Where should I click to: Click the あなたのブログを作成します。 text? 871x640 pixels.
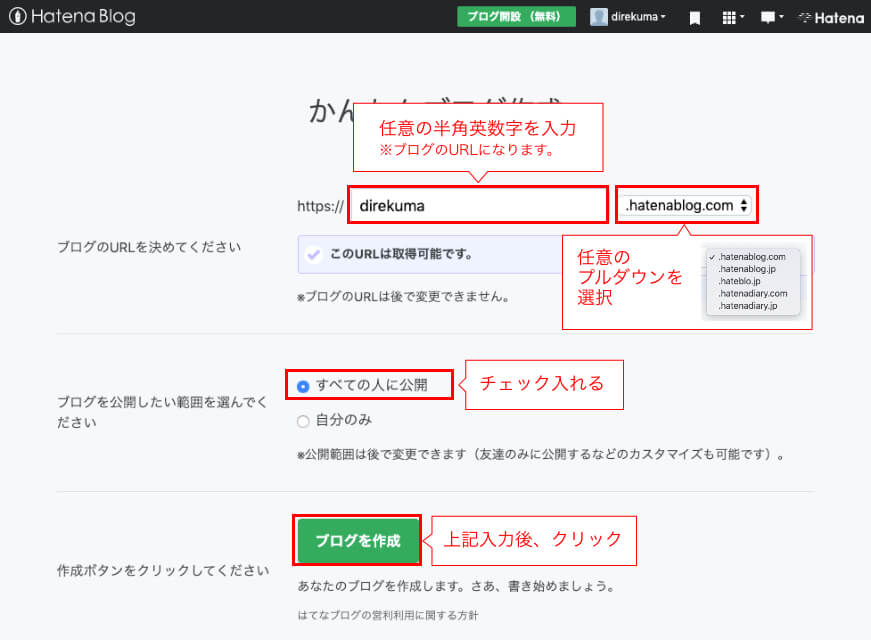381,586
